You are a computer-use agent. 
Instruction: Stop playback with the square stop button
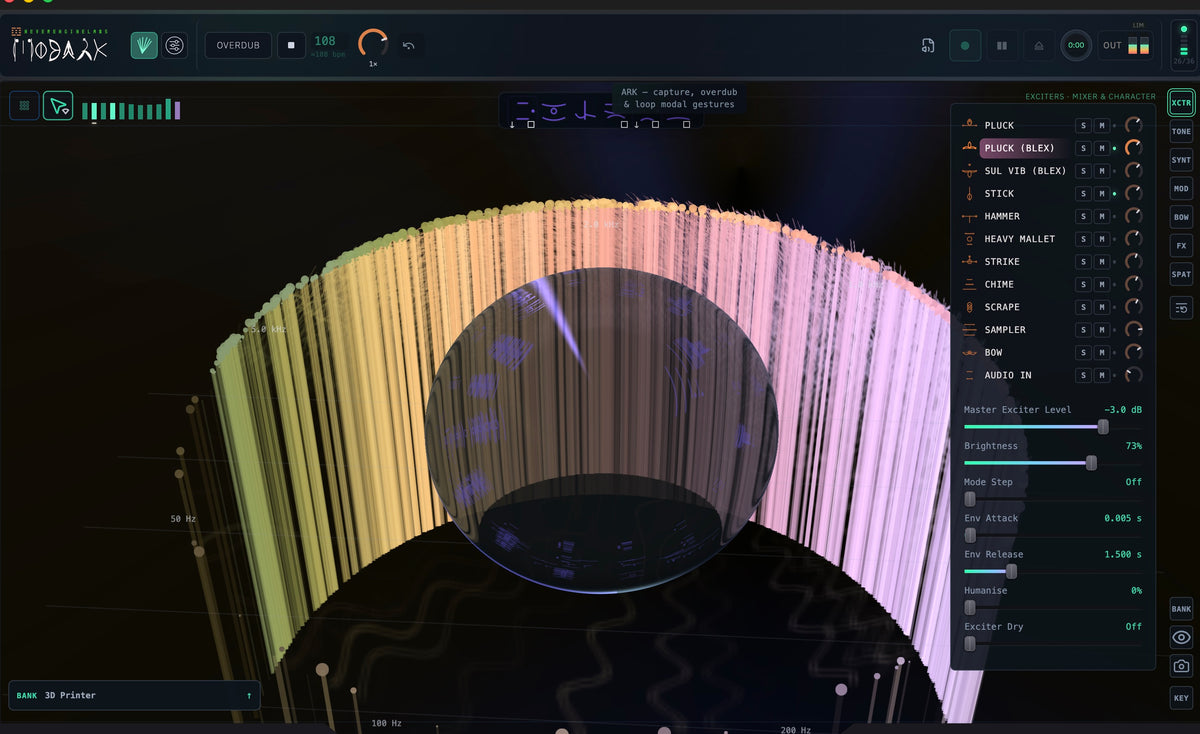coord(291,45)
